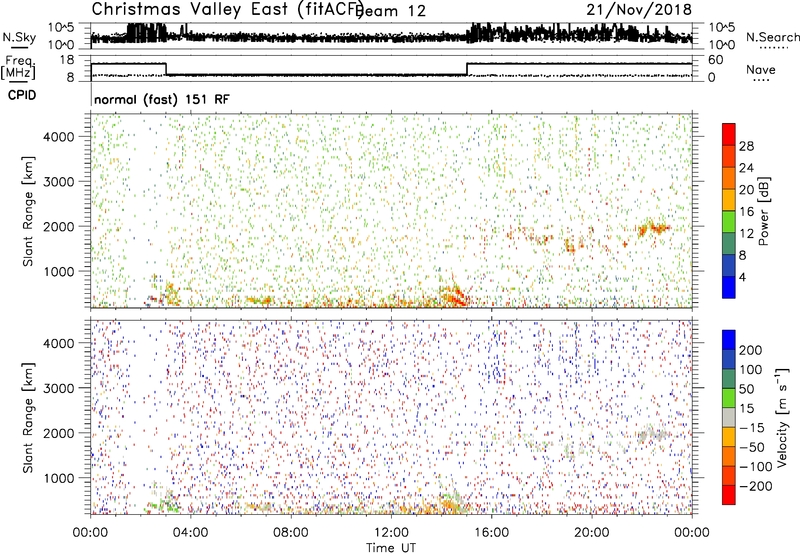
Task: Click the "Power [dB]" color bar title
Action: pos(764,211)
